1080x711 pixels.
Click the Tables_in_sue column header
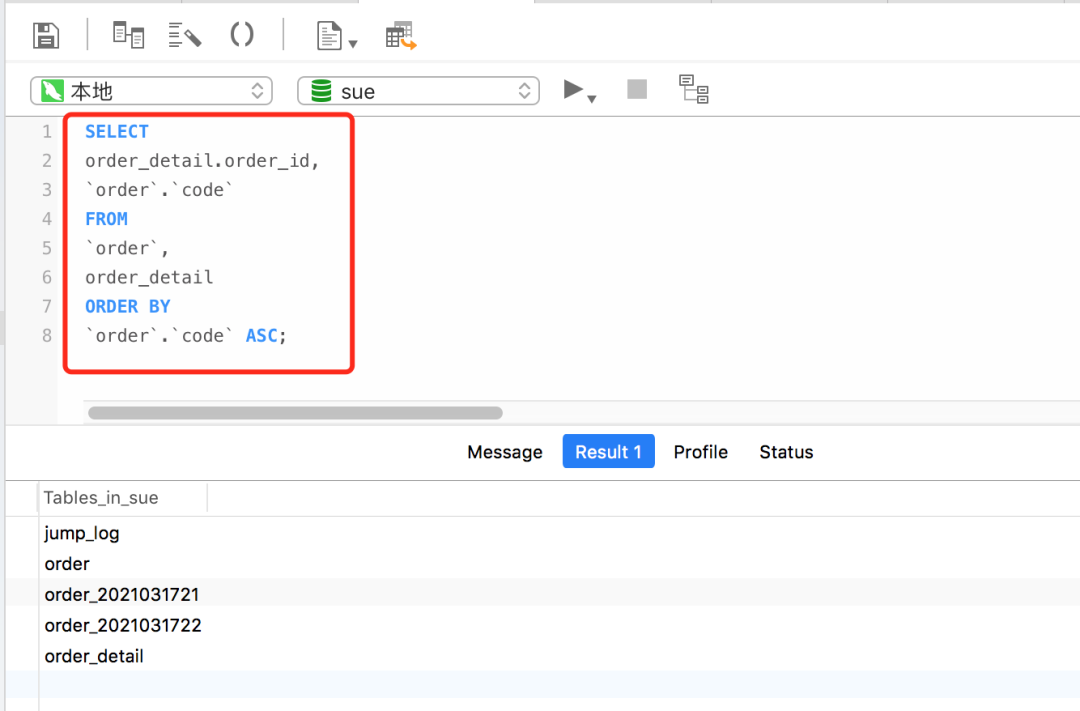click(100, 497)
